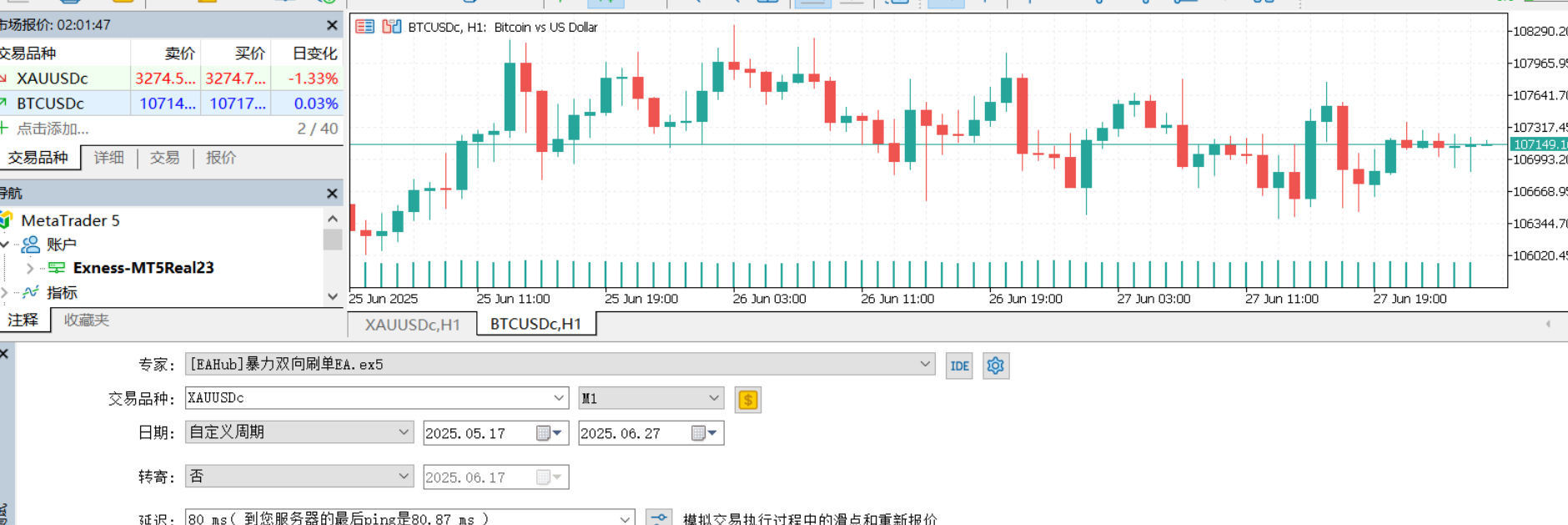Click the green plus add-symbol icon

[5, 129]
